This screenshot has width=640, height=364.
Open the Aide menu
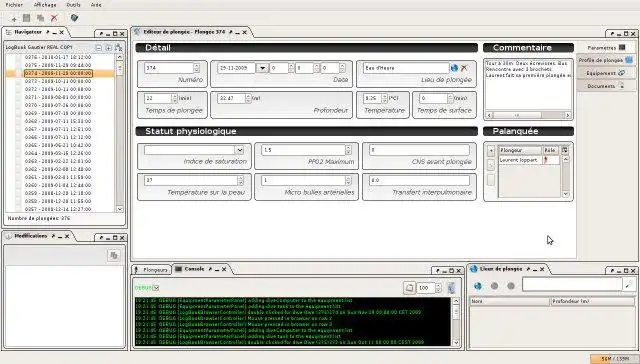point(96,5)
